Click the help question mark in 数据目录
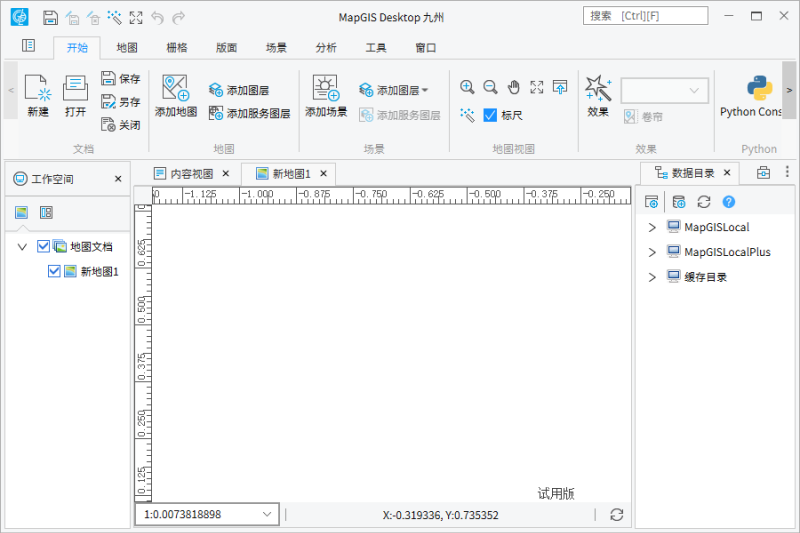Image resolution: width=800 pixels, height=533 pixels. [x=729, y=202]
